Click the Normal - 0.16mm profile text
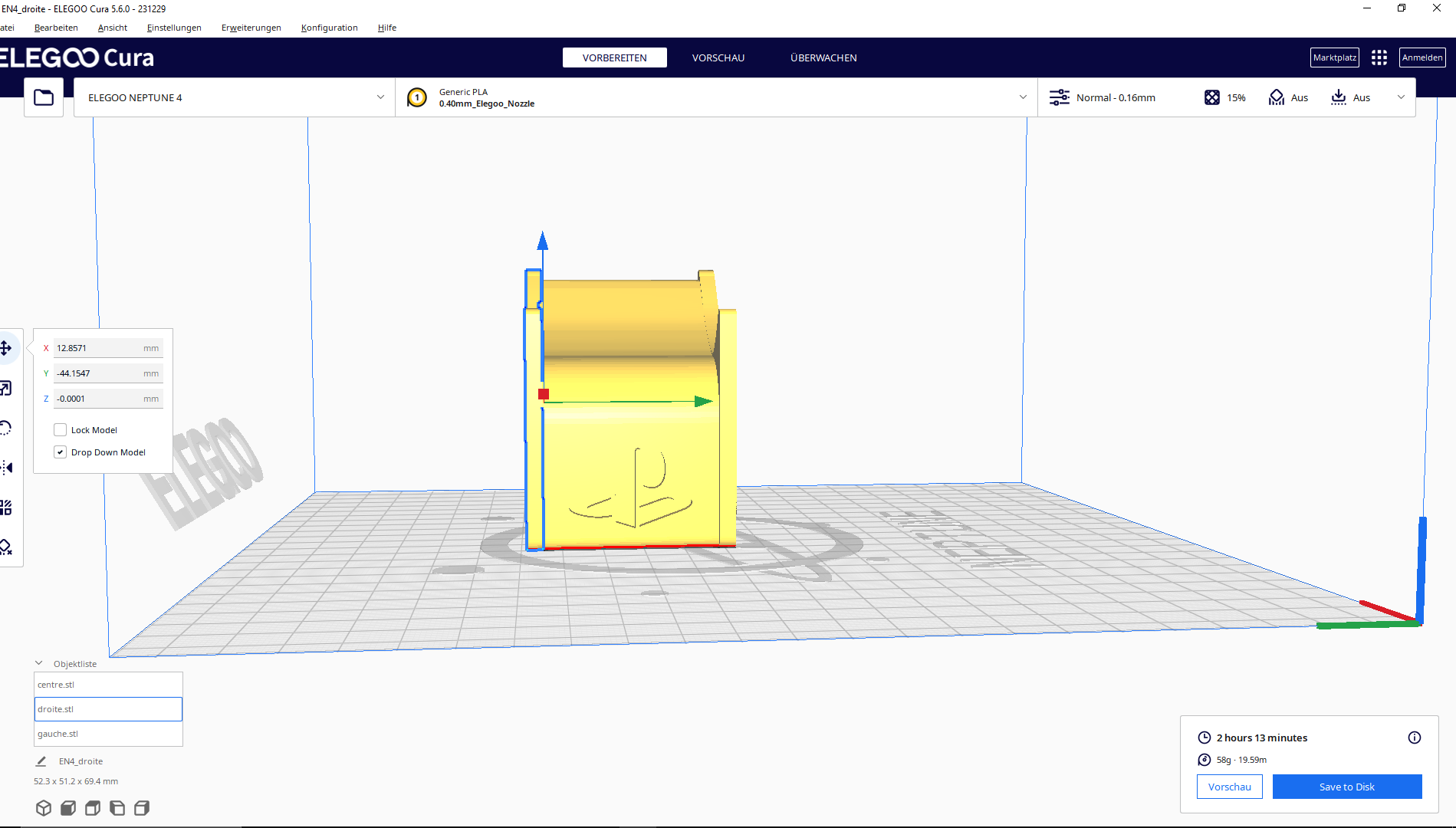This screenshot has height=828, width=1456. [1116, 97]
